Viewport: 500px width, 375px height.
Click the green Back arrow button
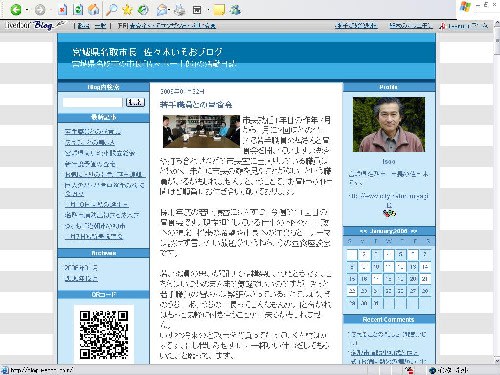click(16, 10)
